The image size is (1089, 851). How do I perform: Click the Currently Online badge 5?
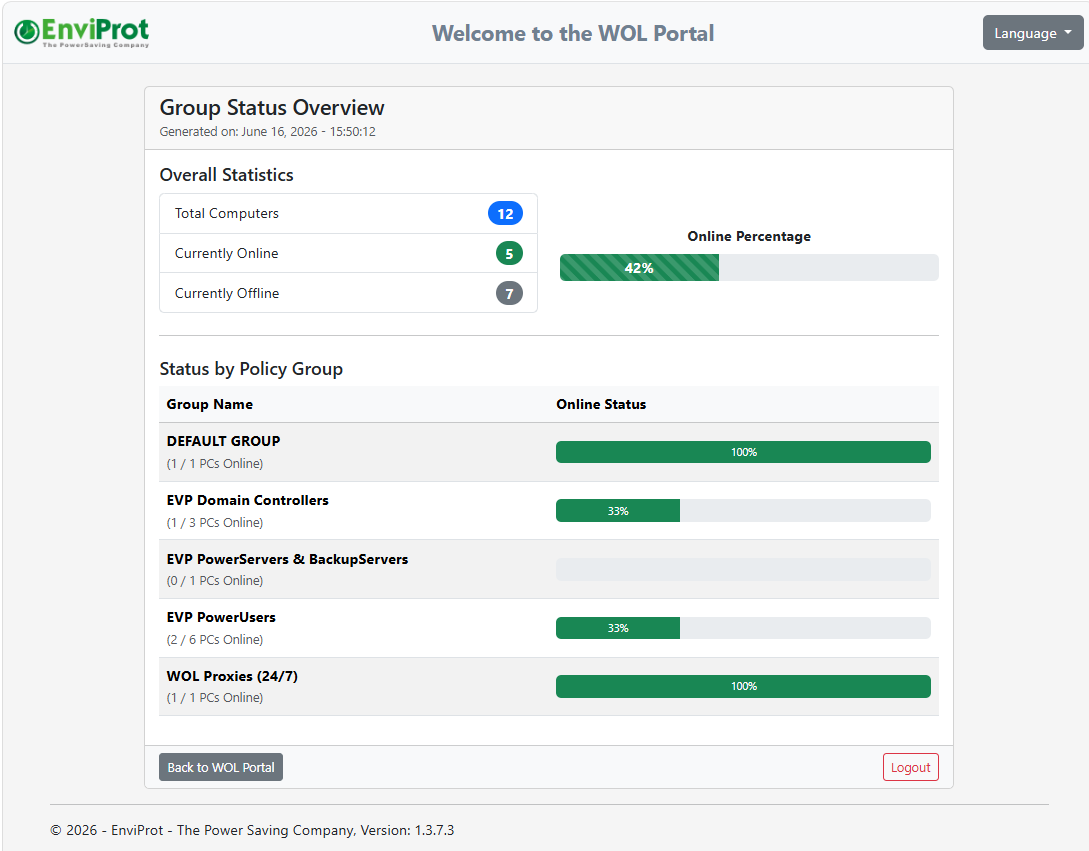[x=509, y=254]
